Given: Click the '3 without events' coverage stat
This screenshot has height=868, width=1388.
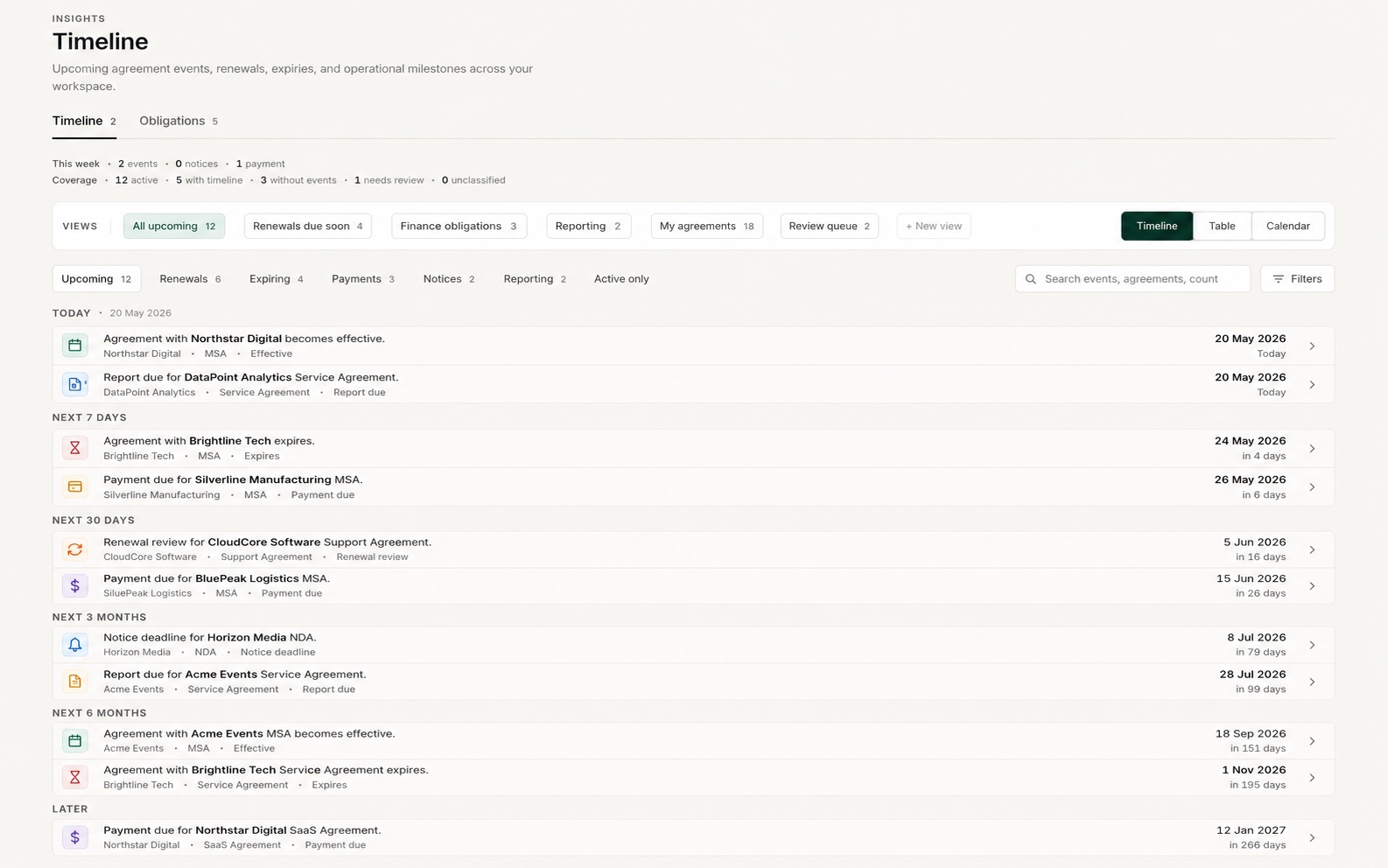Looking at the screenshot, I should [298, 180].
